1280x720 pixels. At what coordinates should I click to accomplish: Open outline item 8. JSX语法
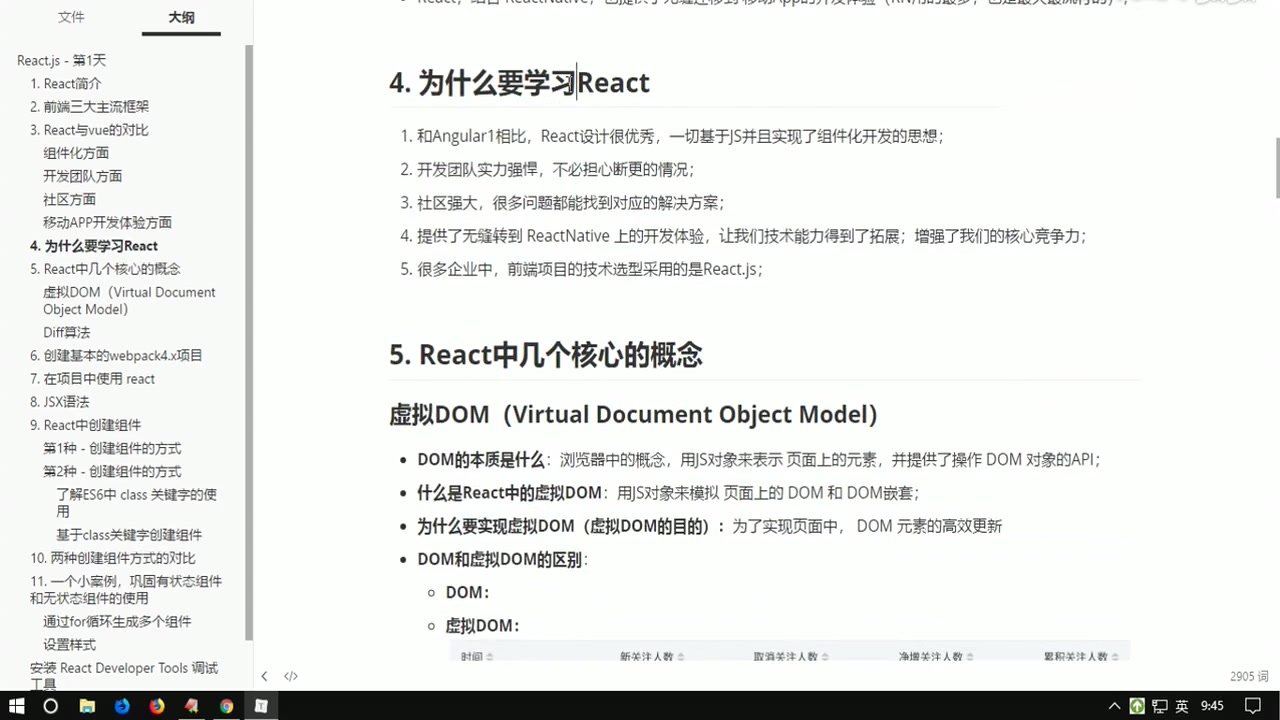point(59,401)
